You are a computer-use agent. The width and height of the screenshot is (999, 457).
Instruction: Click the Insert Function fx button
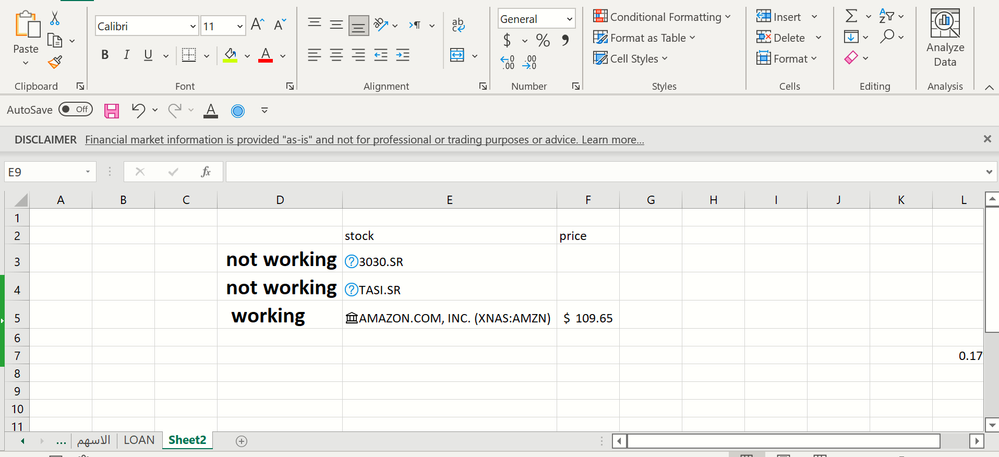pos(205,171)
